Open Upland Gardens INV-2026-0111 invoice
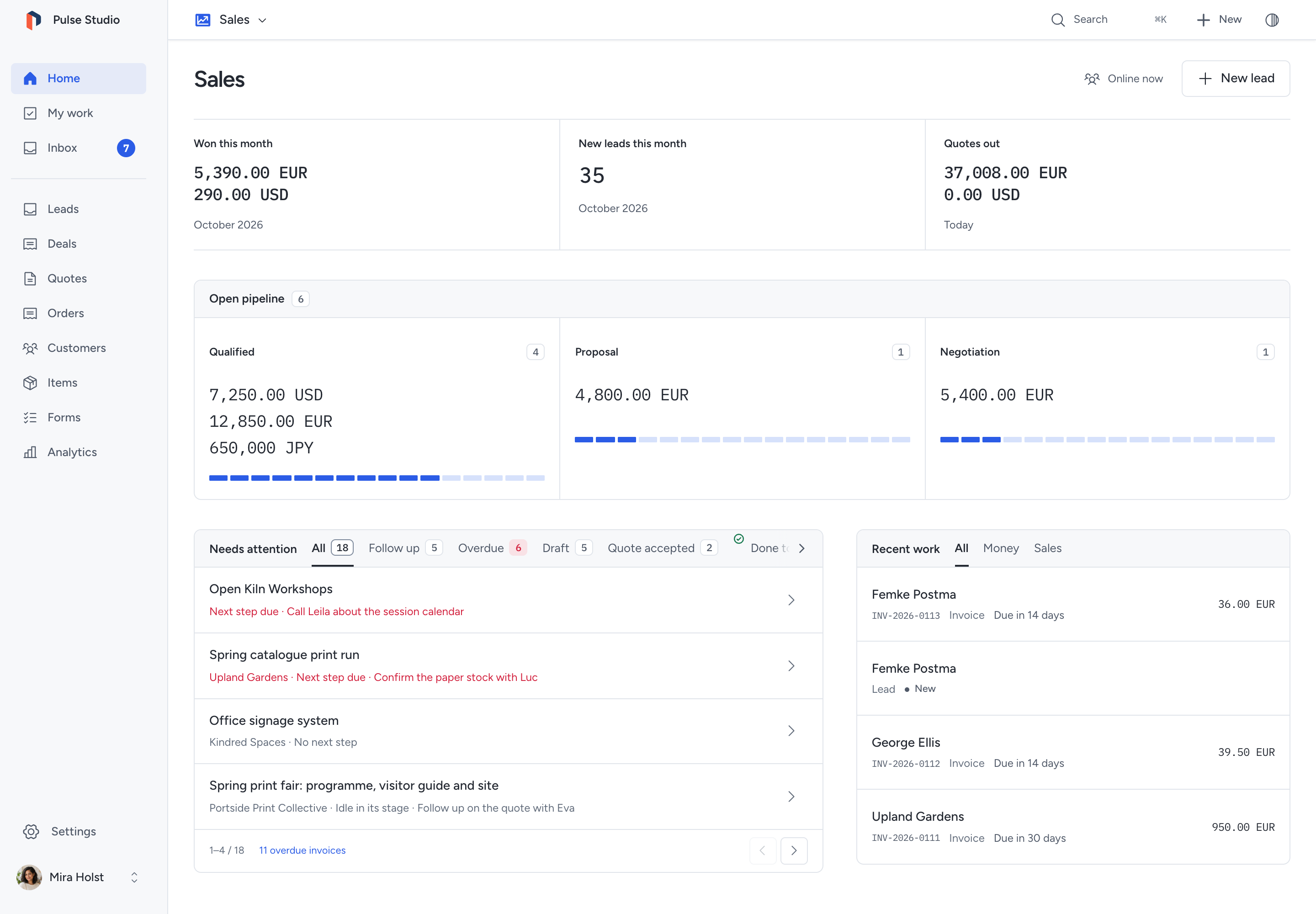Image resolution: width=1316 pixels, height=914 pixels. 1073,827
